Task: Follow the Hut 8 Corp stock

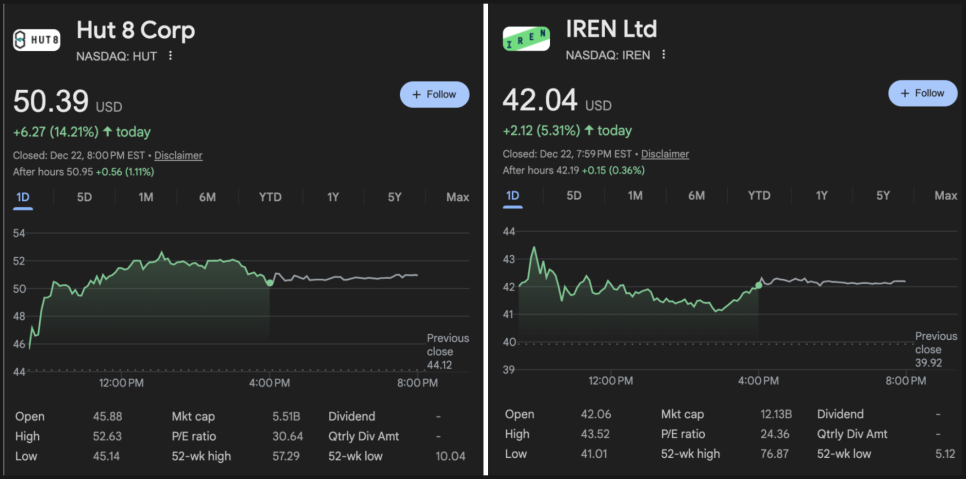Action: (434, 94)
